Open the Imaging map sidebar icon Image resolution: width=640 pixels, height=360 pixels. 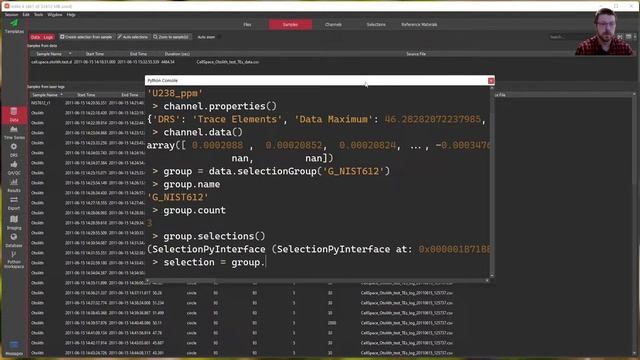(x=14, y=222)
